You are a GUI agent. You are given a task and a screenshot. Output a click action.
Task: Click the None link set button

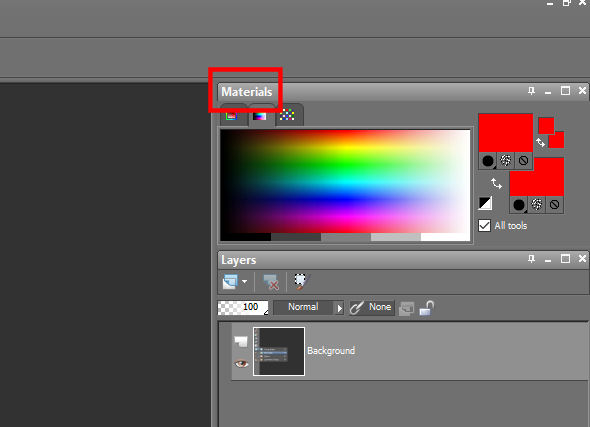coord(372,307)
